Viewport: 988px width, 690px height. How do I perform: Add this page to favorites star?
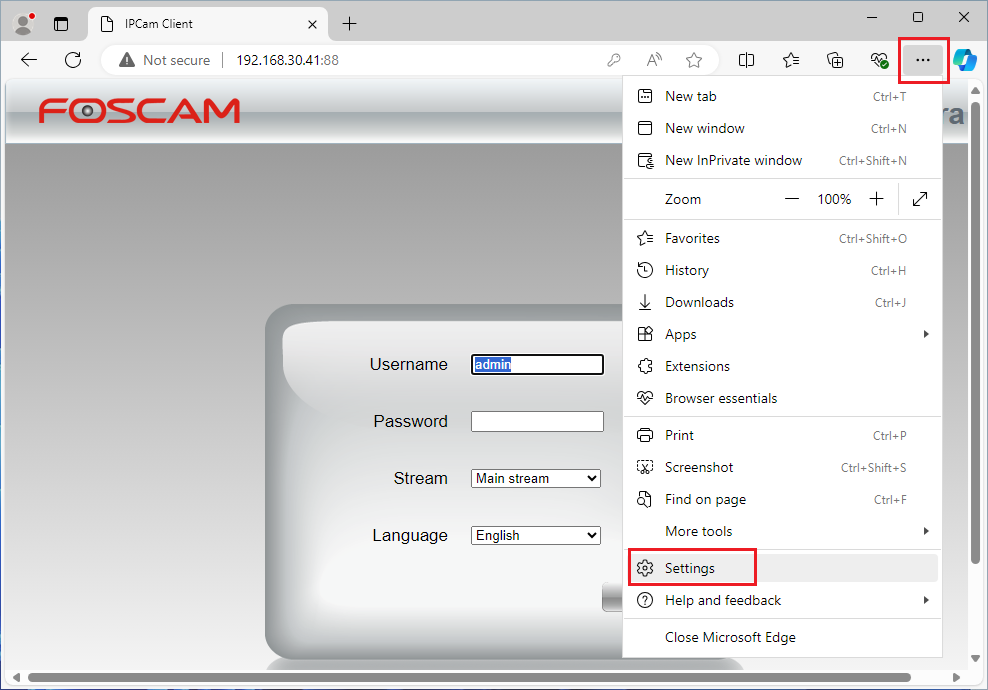click(x=694, y=60)
